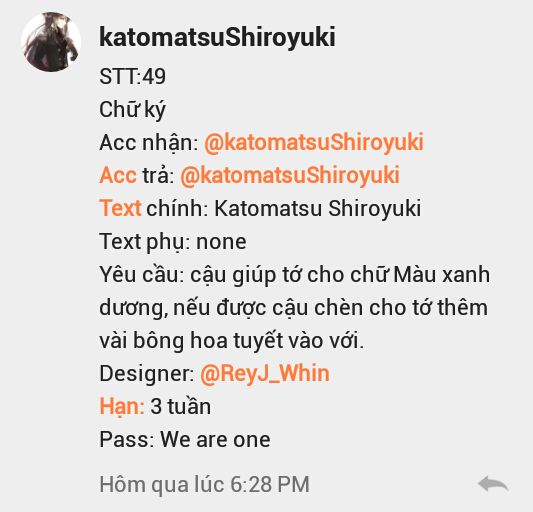This screenshot has width=533, height=512.
Task: Click the orange "Hạn:" highlighted word
Action: (122, 407)
